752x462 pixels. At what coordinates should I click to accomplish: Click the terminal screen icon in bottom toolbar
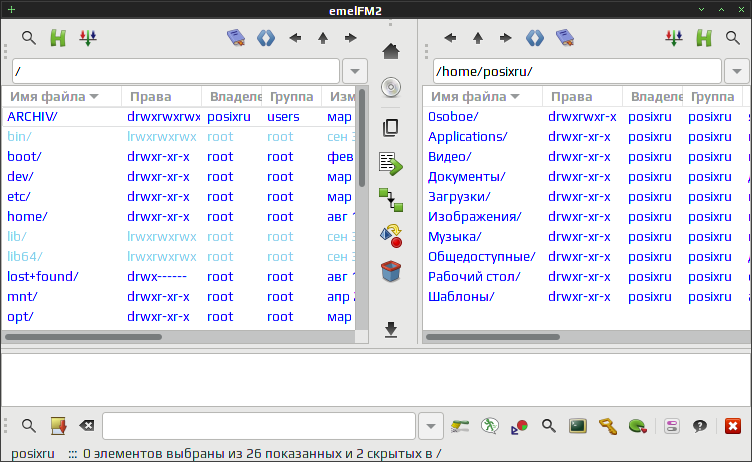(x=578, y=426)
